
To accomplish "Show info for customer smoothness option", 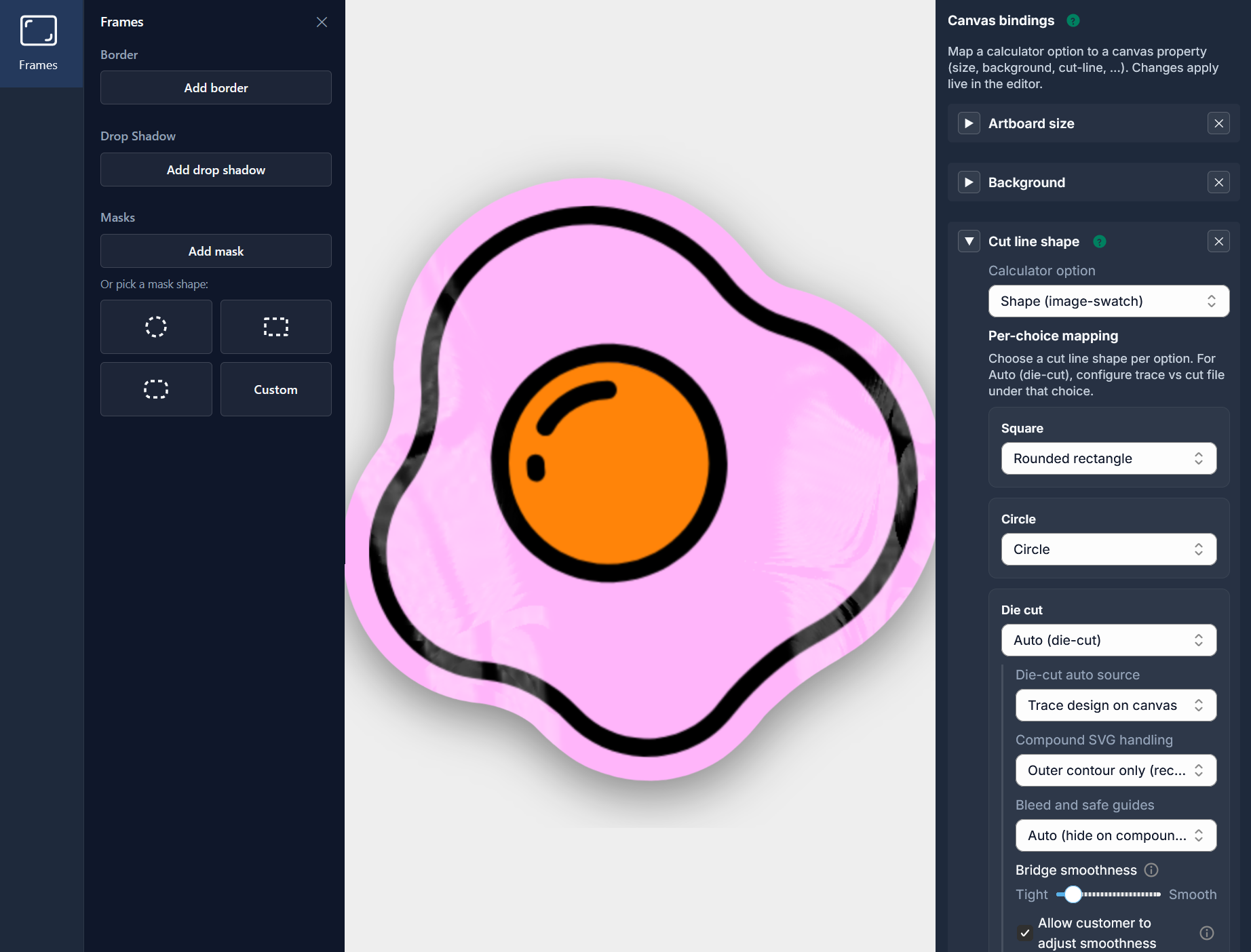I will click(1207, 933).
